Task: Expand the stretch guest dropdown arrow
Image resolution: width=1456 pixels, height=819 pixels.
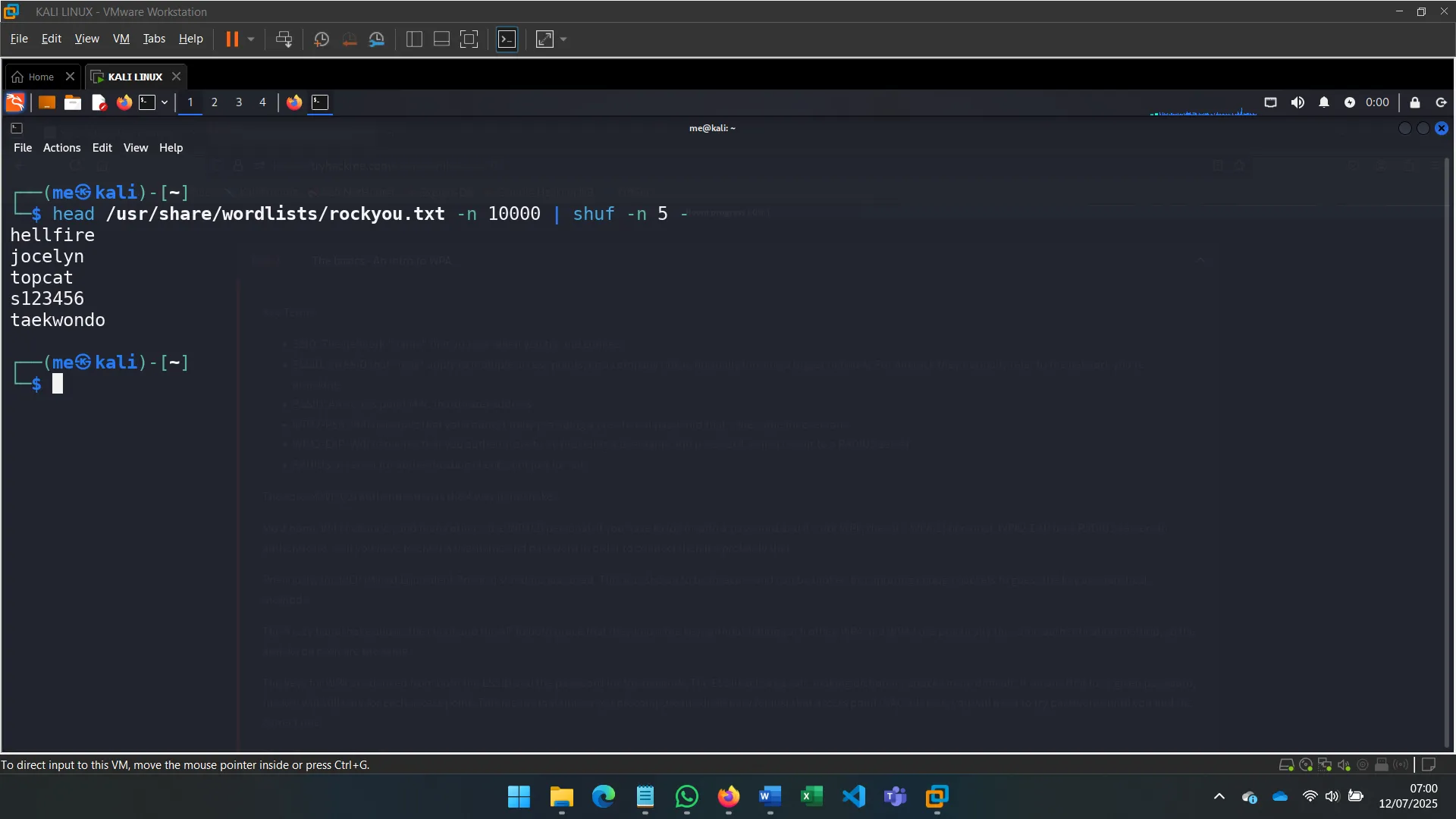Action: pos(563,39)
